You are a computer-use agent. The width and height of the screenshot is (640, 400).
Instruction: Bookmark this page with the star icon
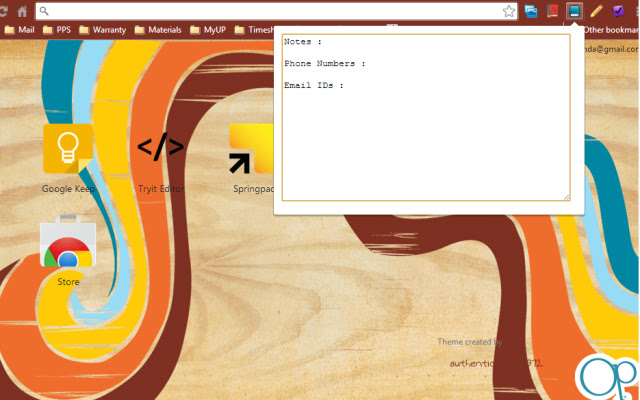pyautogui.click(x=509, y=11)
